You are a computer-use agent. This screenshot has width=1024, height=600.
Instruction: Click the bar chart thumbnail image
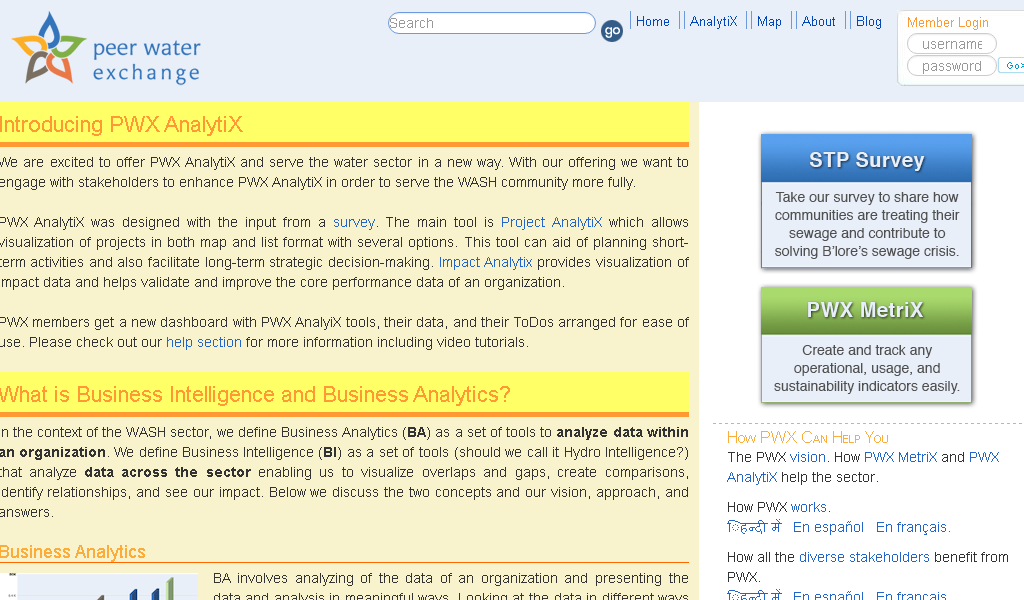(x=99, y=587)
